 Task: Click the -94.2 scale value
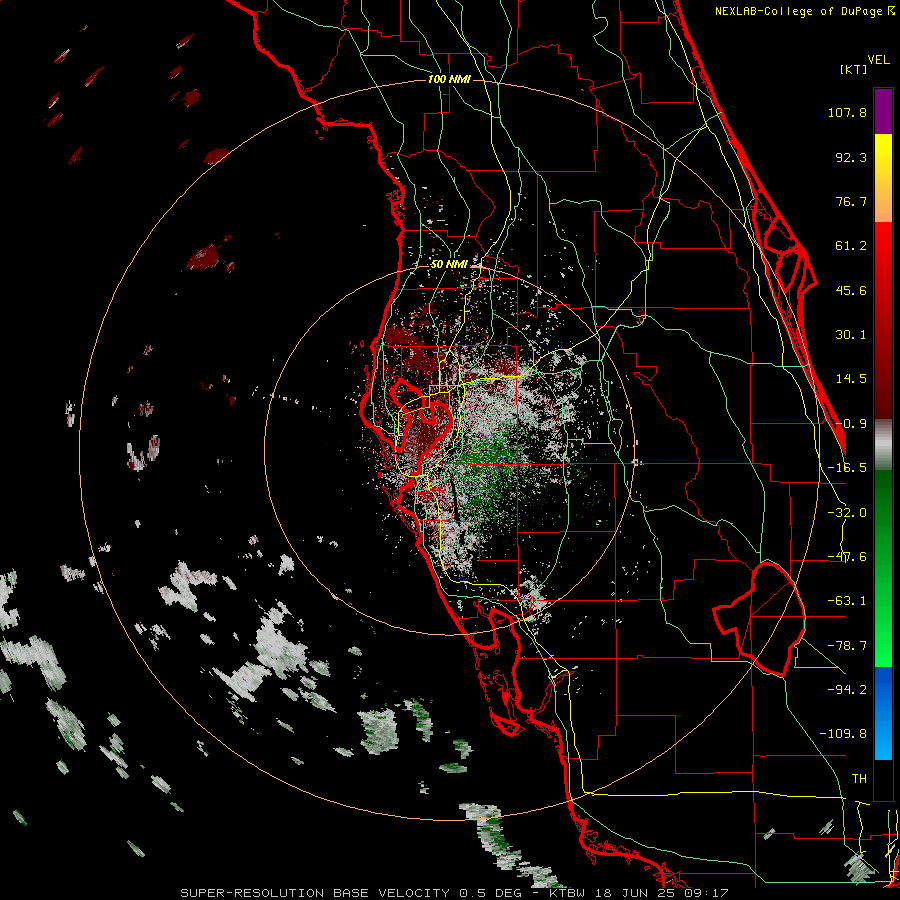click(847, 689)
